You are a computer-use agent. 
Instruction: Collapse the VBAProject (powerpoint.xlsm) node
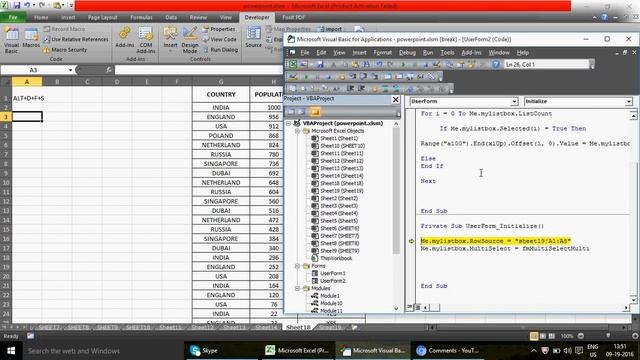click(x=289, y=123)
